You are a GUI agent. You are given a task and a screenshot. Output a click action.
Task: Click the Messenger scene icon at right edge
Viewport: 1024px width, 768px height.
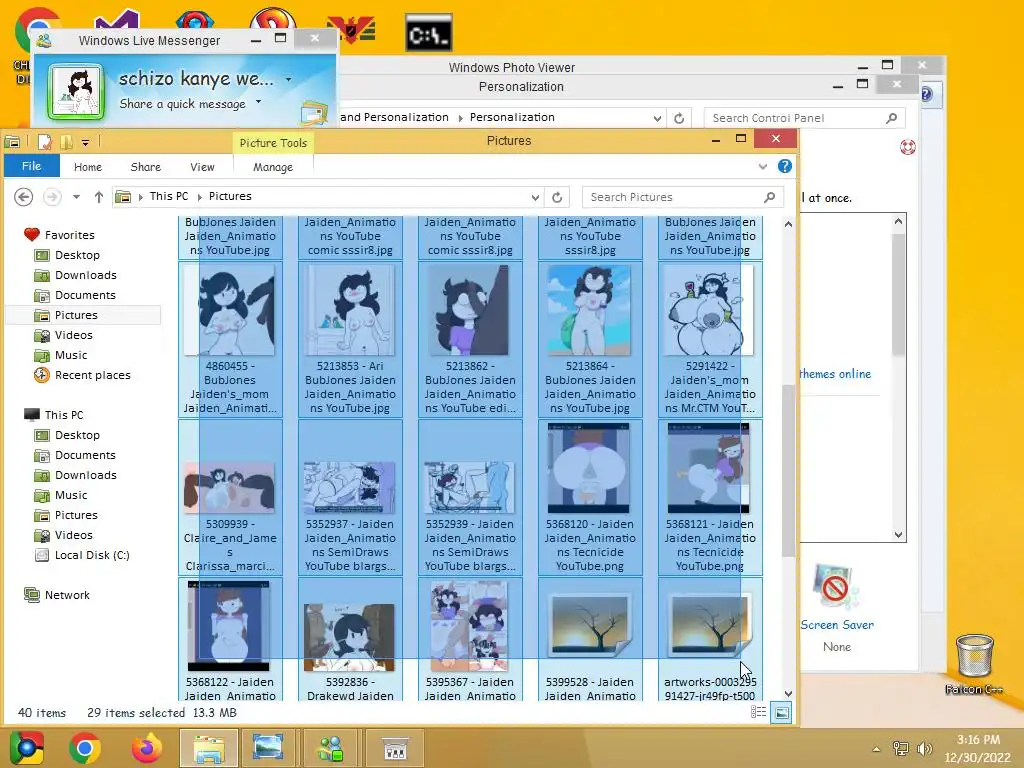[313, 113]
